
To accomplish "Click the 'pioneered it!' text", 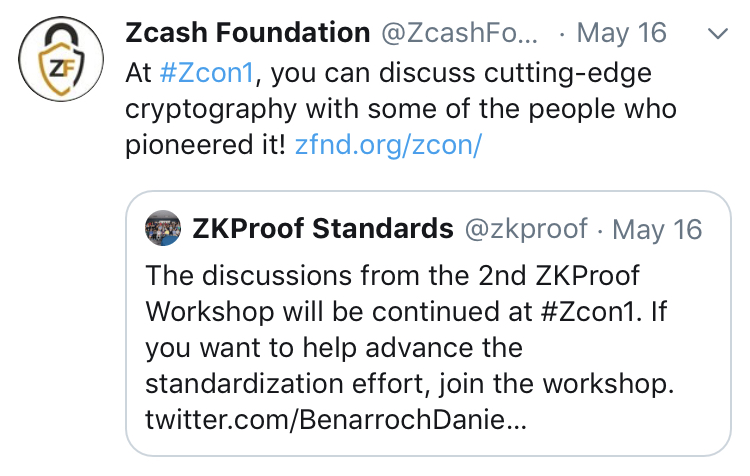I will pos(205,145).
